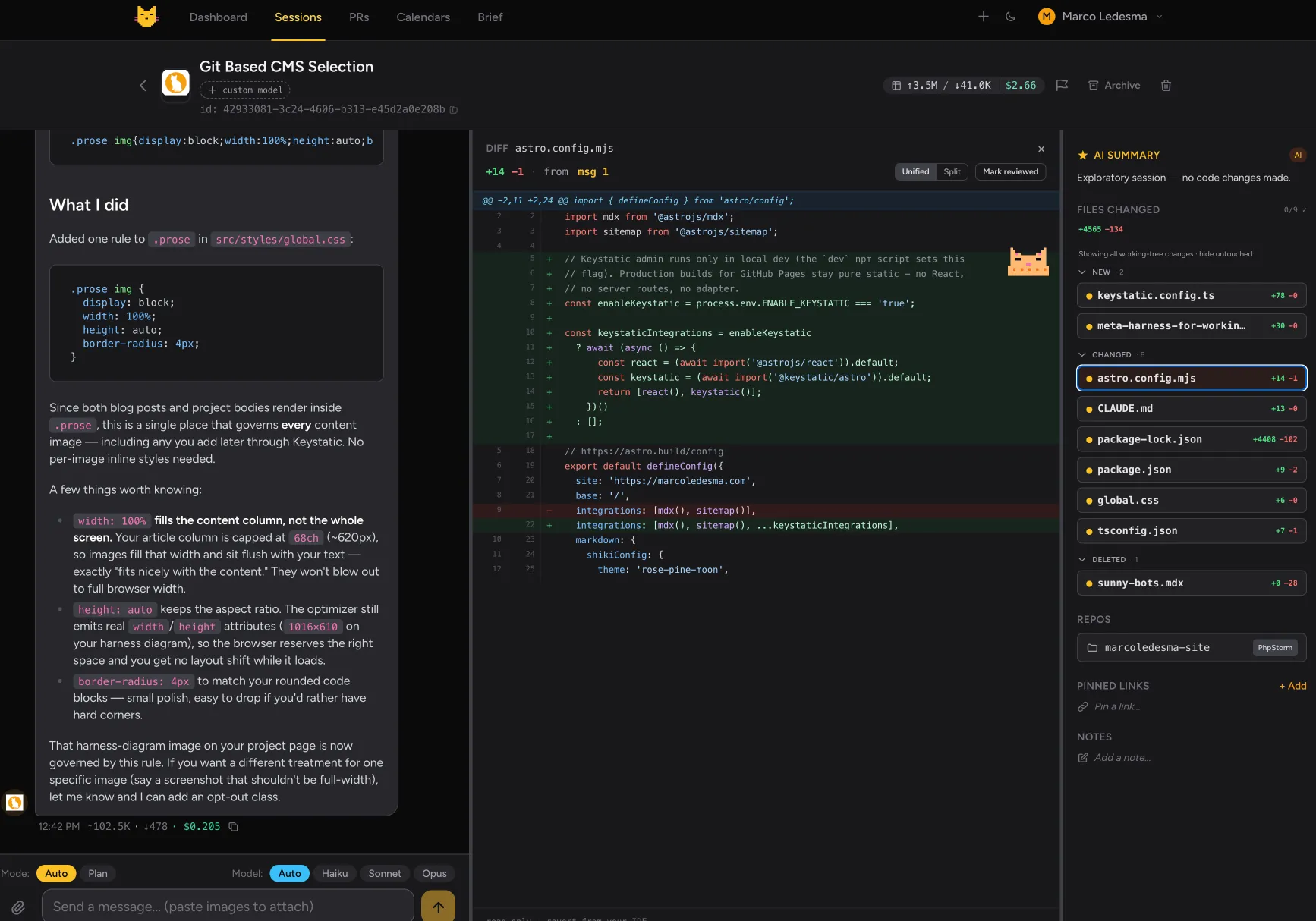Open global.css file diff
Image resolution: width=1316 pixels, height=921 pixels.
tap(1192, 501)
